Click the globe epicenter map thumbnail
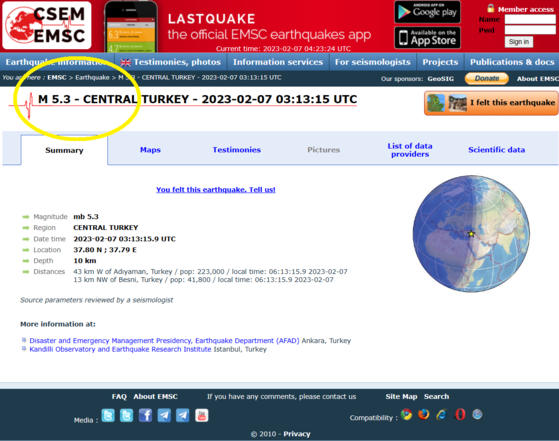Viewport: 559px width, 441px height. 471,234
